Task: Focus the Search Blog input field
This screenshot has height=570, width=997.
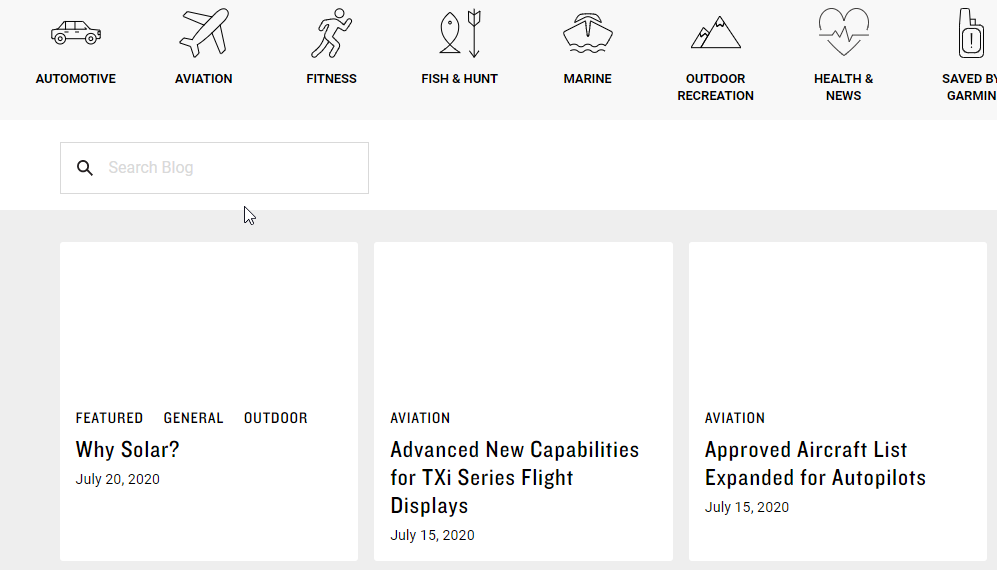Action: pos(230,168)
